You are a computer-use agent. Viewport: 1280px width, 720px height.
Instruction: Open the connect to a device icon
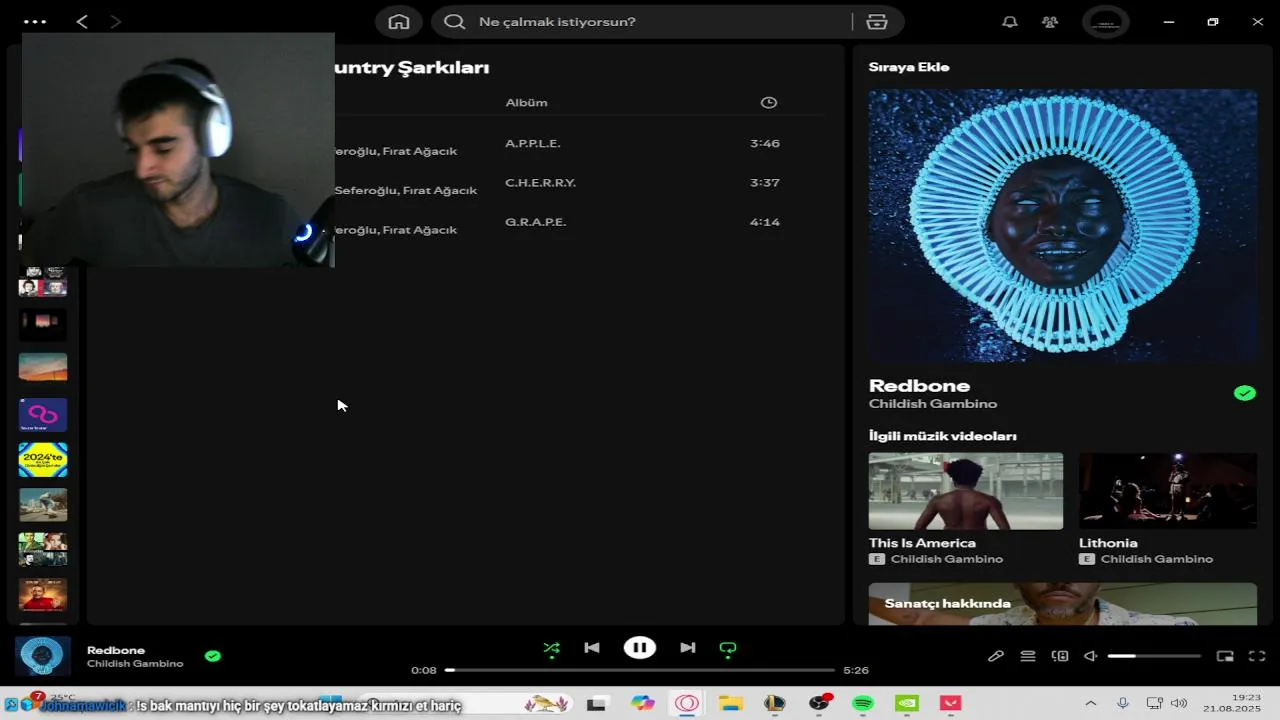(x=1060, y=656)
